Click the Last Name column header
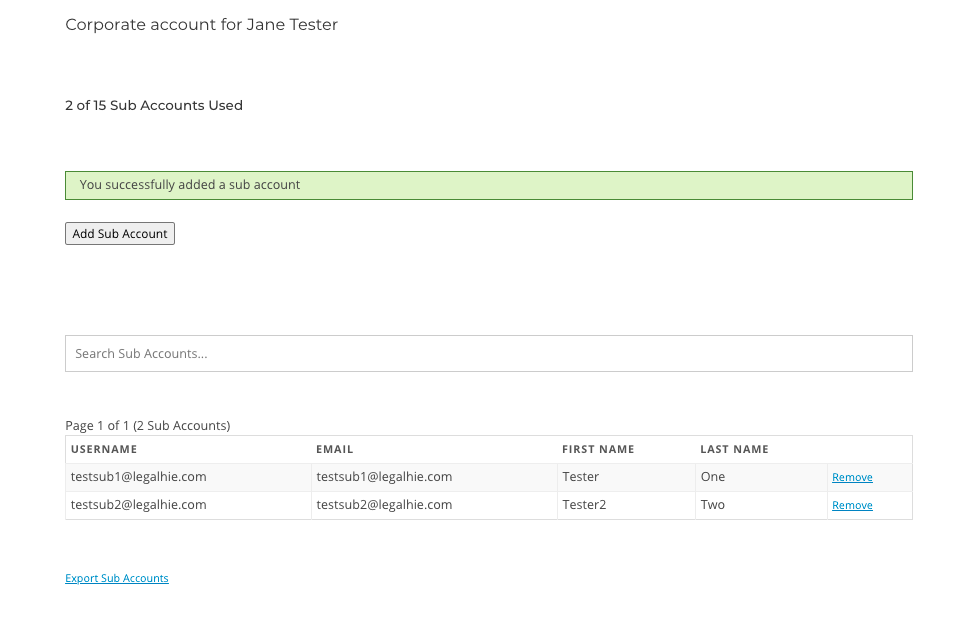 734,449
